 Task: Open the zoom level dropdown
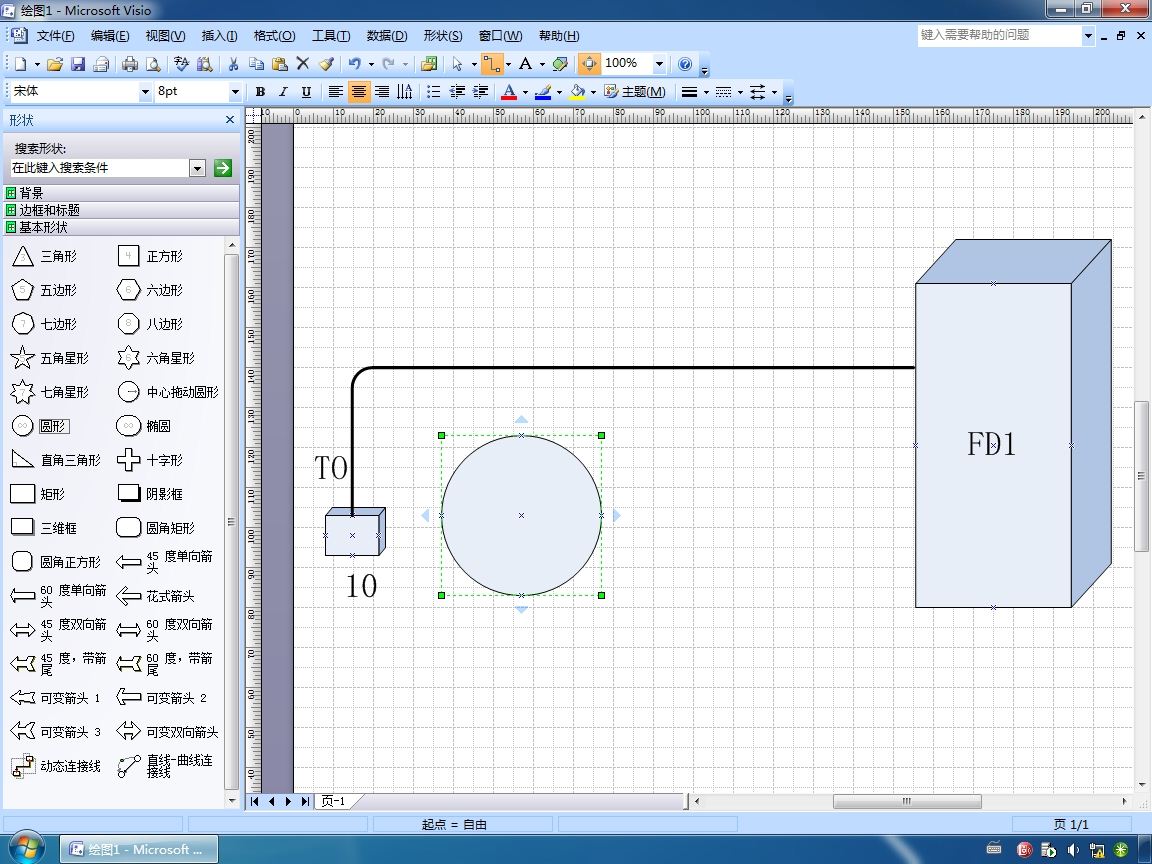[x=659, y=64]
